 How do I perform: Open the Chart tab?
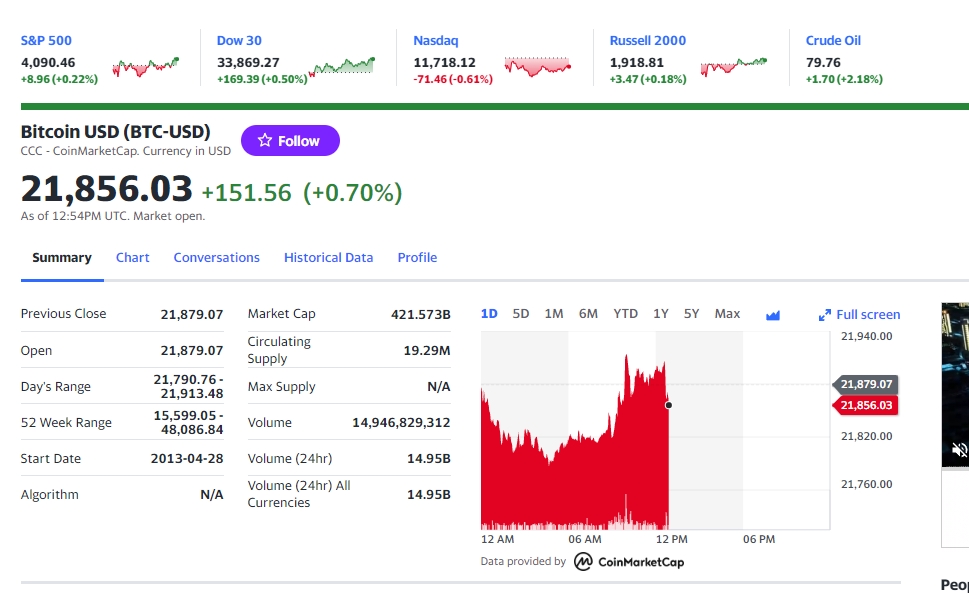[133, 258]
